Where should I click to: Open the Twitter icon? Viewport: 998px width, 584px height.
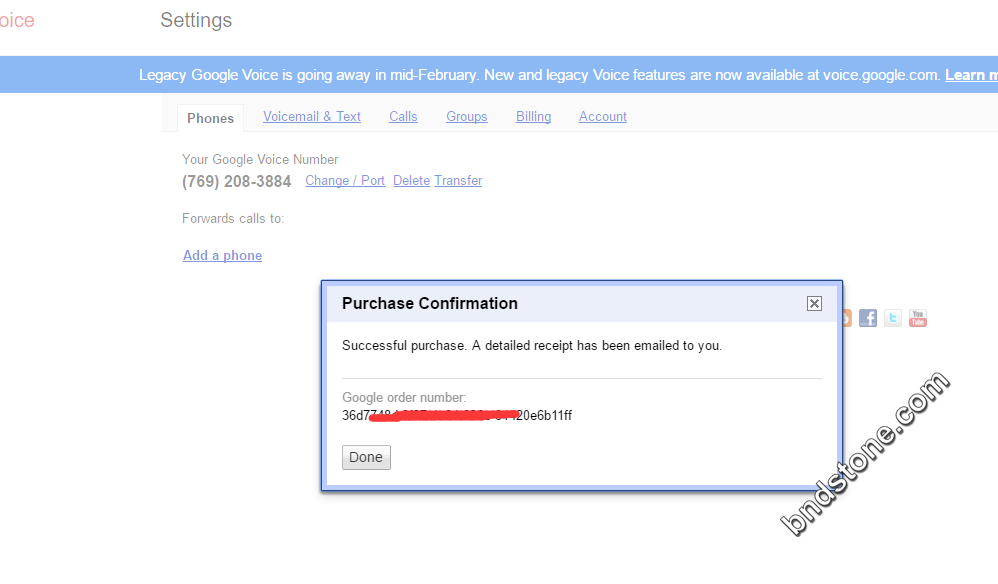(892, 318)
